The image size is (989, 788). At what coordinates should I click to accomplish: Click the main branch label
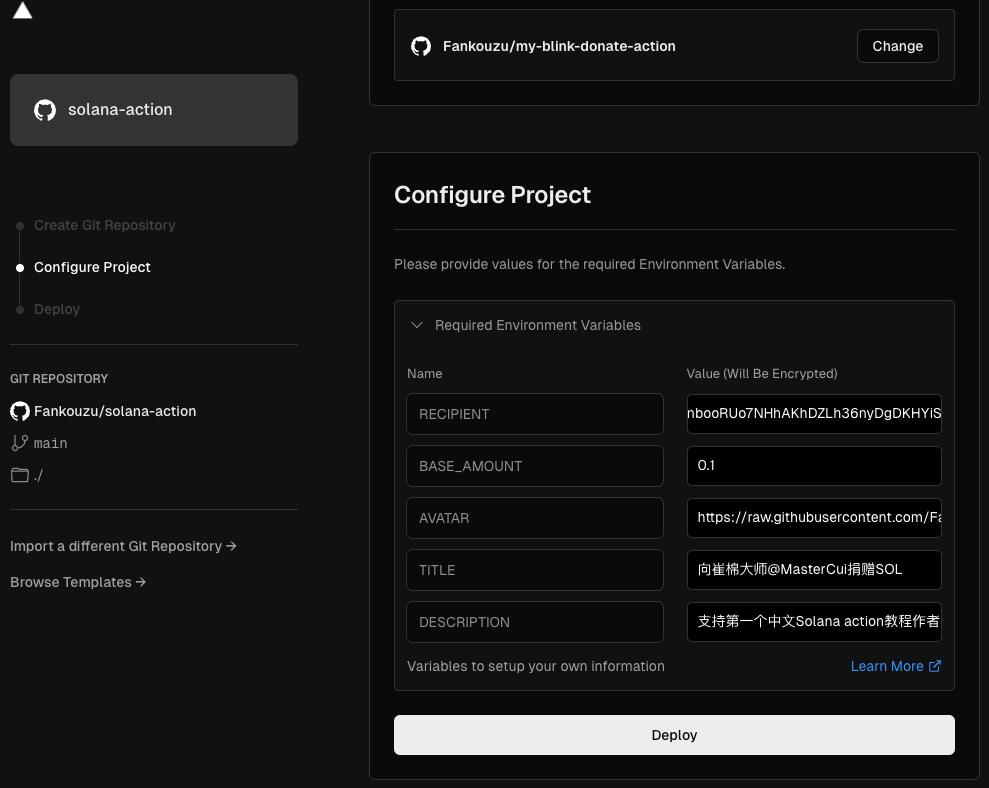(x=50, y=444)
